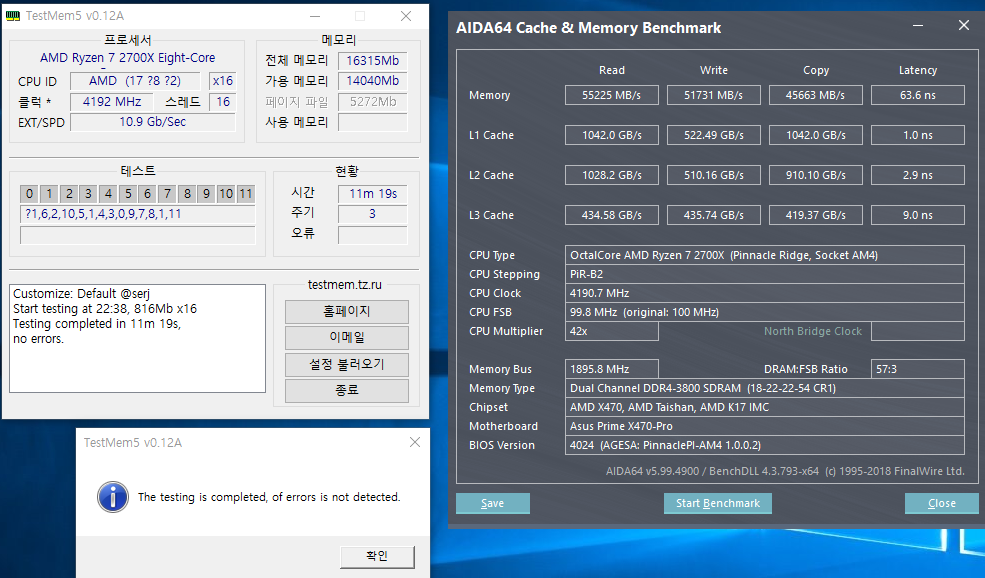The width and height of the screenshot is (985, 578).
Task: Click the Motherboard Asus Prime X470-Pro field
Action: click(765, 426)
